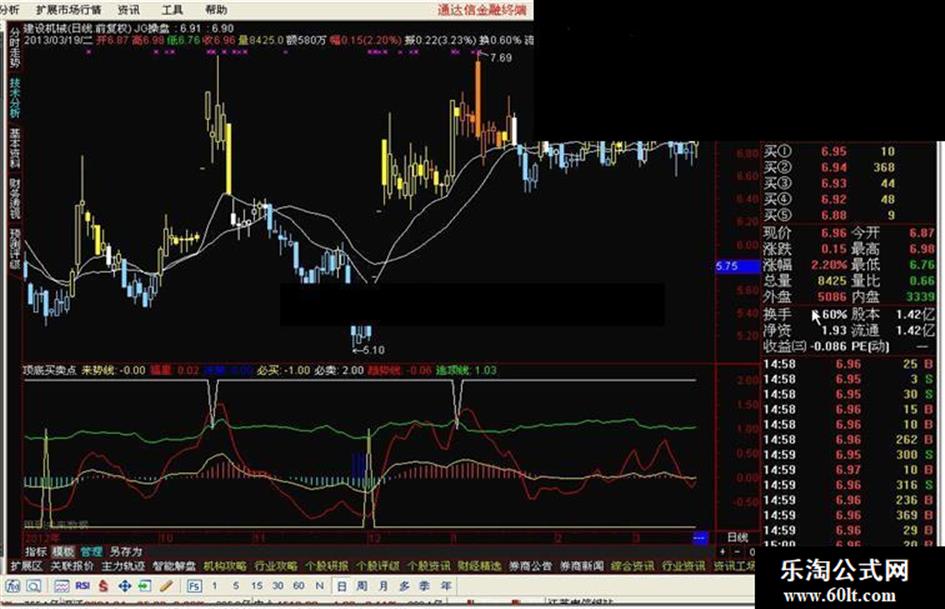
Task: Open the 行业资讯 tab
Action: (x=683, y=566)
